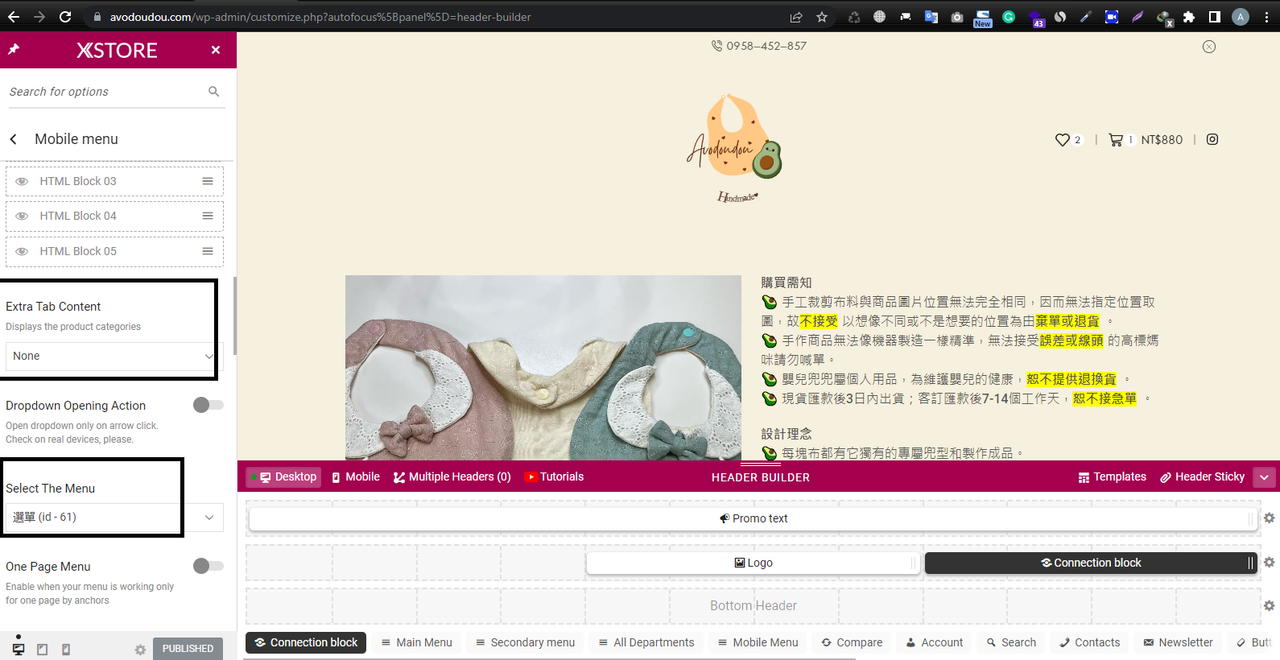Toggle visibility of HTML Block 04
Image resolution: width=1280 pixels, height=660 pixels.
tap(22, 216)
